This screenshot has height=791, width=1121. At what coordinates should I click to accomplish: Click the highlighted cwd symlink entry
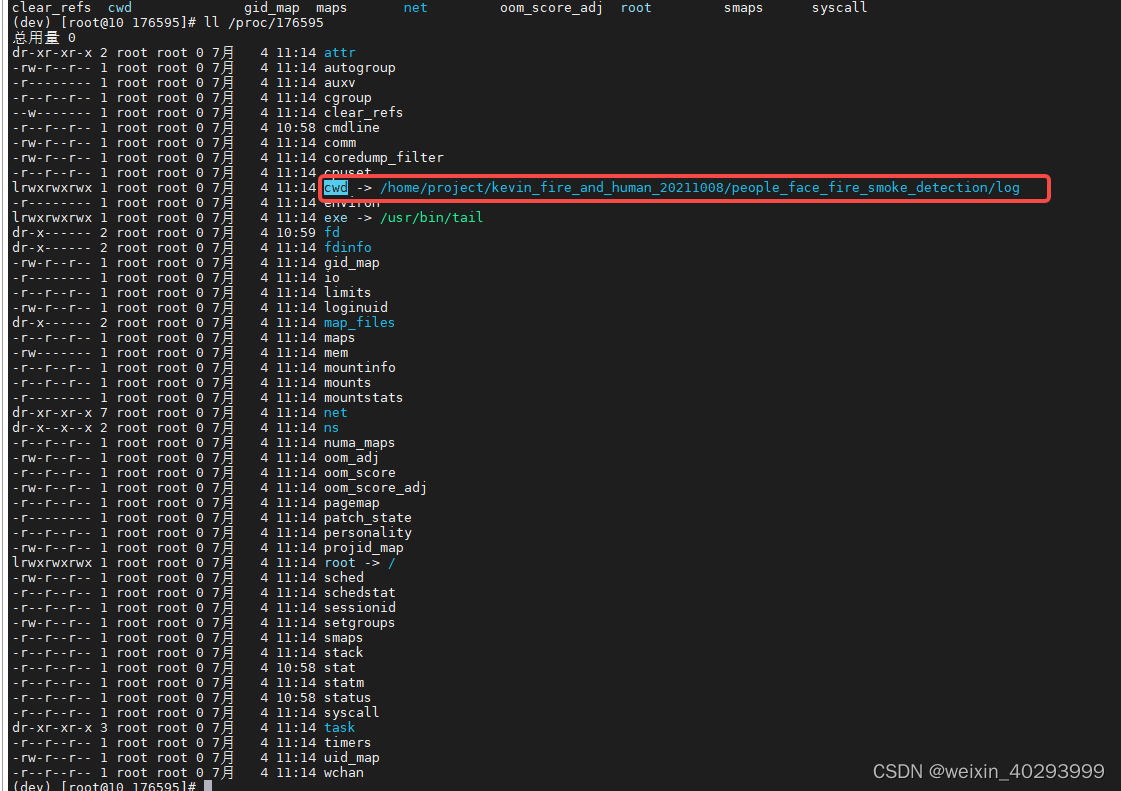(335, 187)
